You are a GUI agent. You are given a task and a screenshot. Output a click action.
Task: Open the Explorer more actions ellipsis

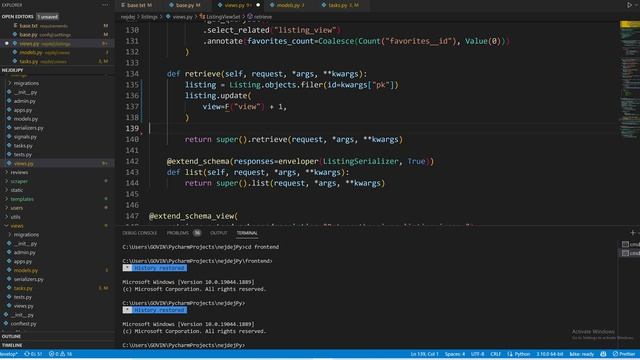[105, 5]
